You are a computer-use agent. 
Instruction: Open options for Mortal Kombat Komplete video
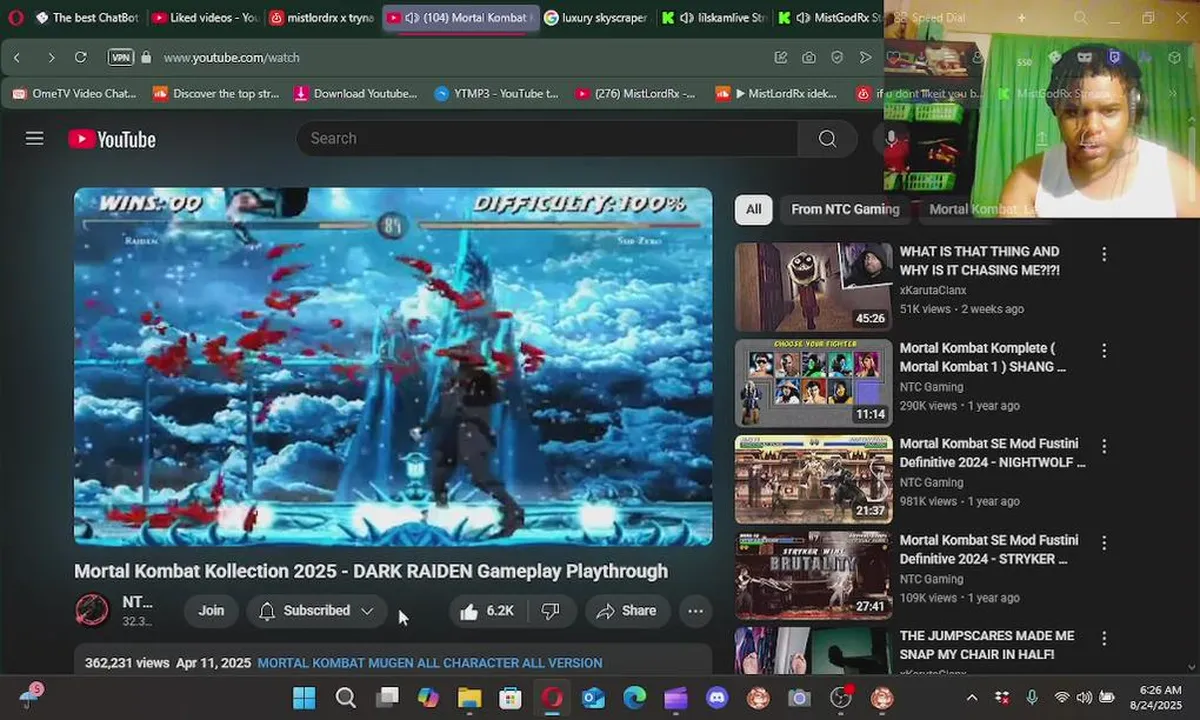click(x=1104, y=351)
